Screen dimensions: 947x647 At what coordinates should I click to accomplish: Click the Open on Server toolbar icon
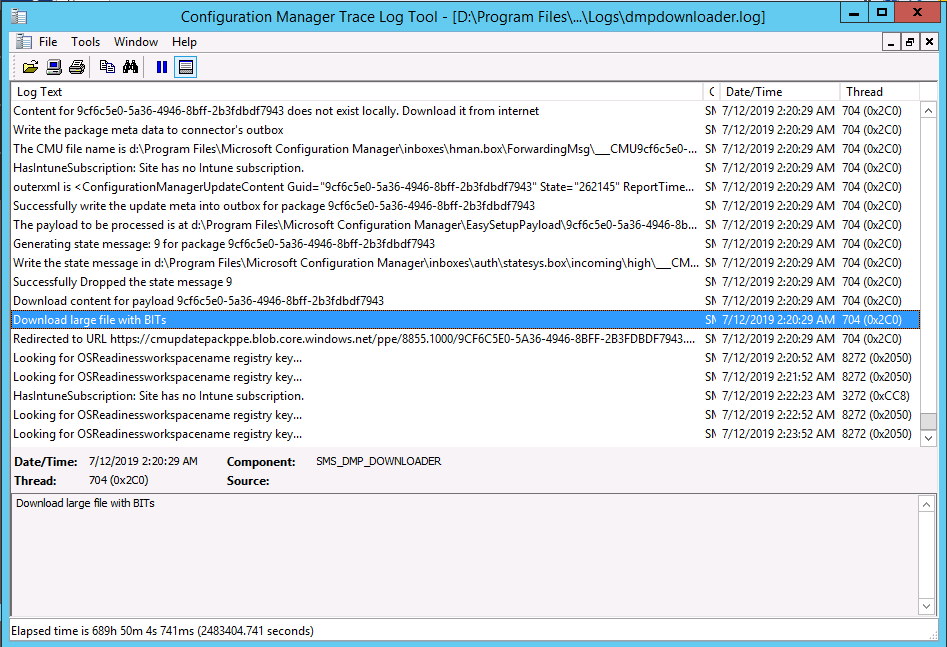pos(54,67)
